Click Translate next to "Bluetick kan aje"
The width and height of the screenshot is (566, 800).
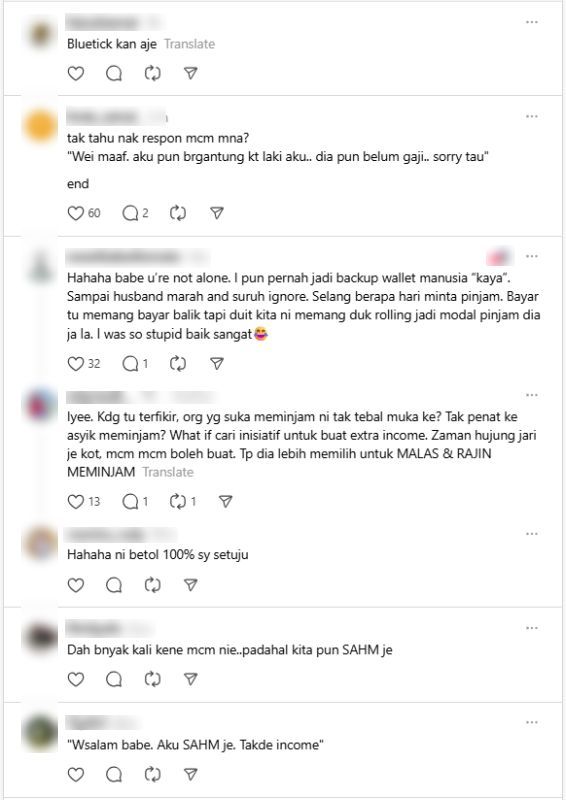point(189,44)
